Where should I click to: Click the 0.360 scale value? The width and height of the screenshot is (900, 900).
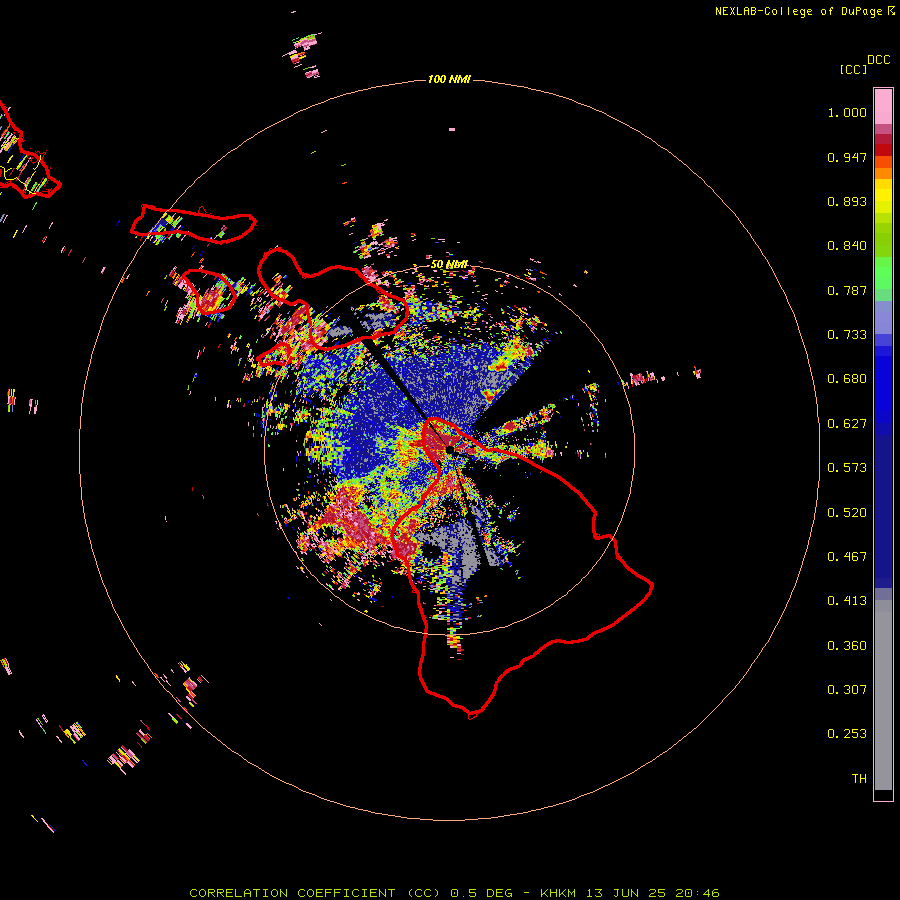click(x=847, y=646)
